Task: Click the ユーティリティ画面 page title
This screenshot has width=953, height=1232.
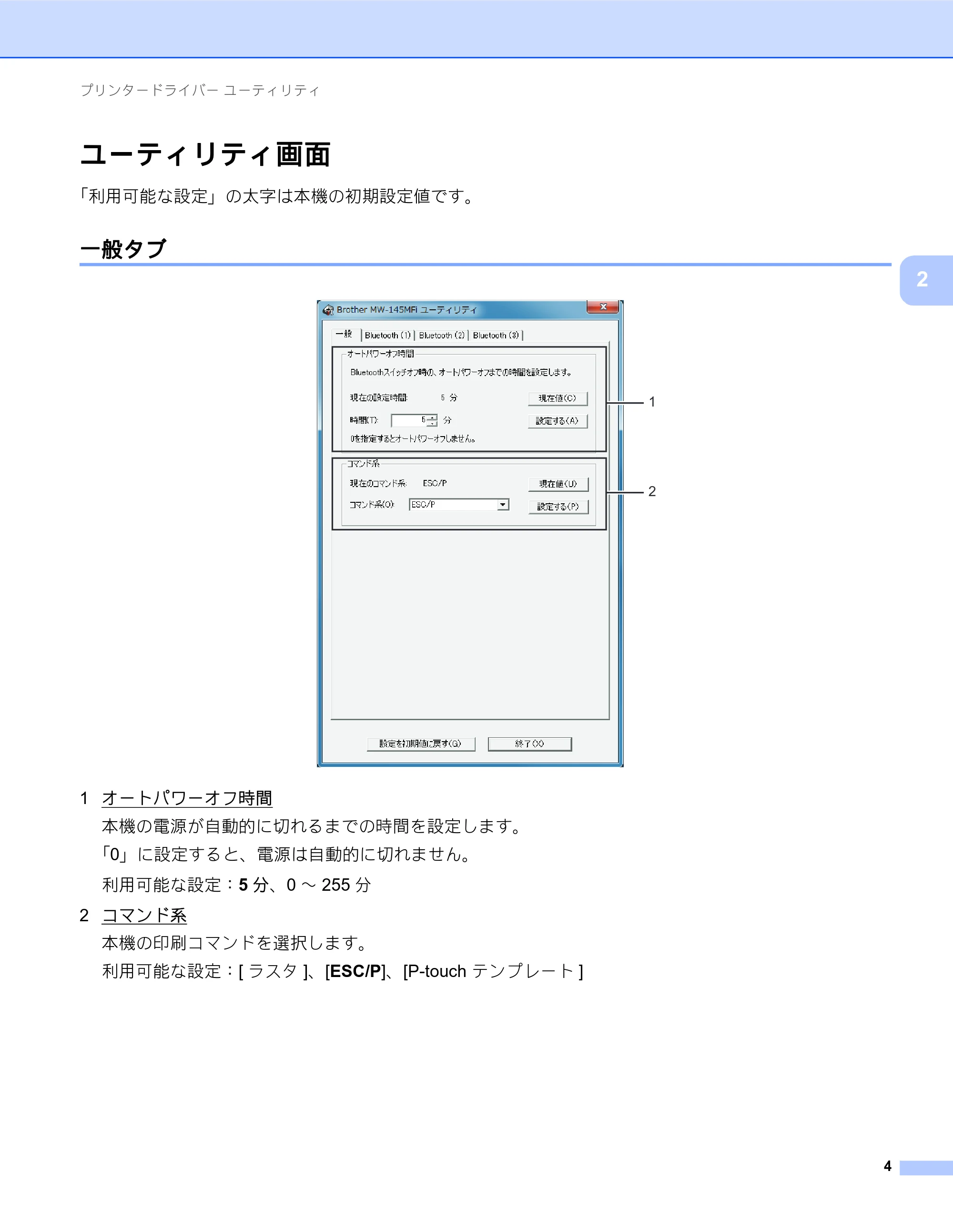Action: 205,154
